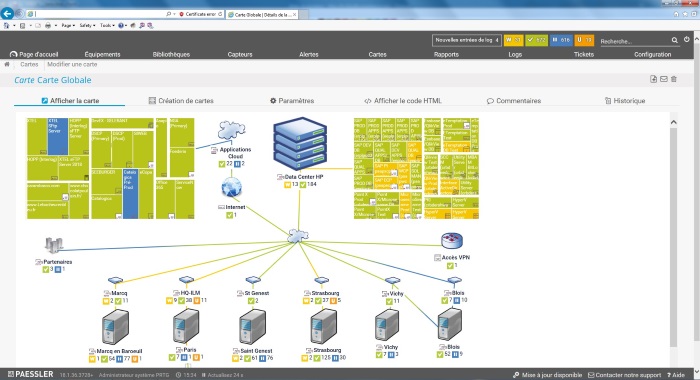Open the browser Page dropdown menu
The image size is (700, 380).
pos(68,25)
